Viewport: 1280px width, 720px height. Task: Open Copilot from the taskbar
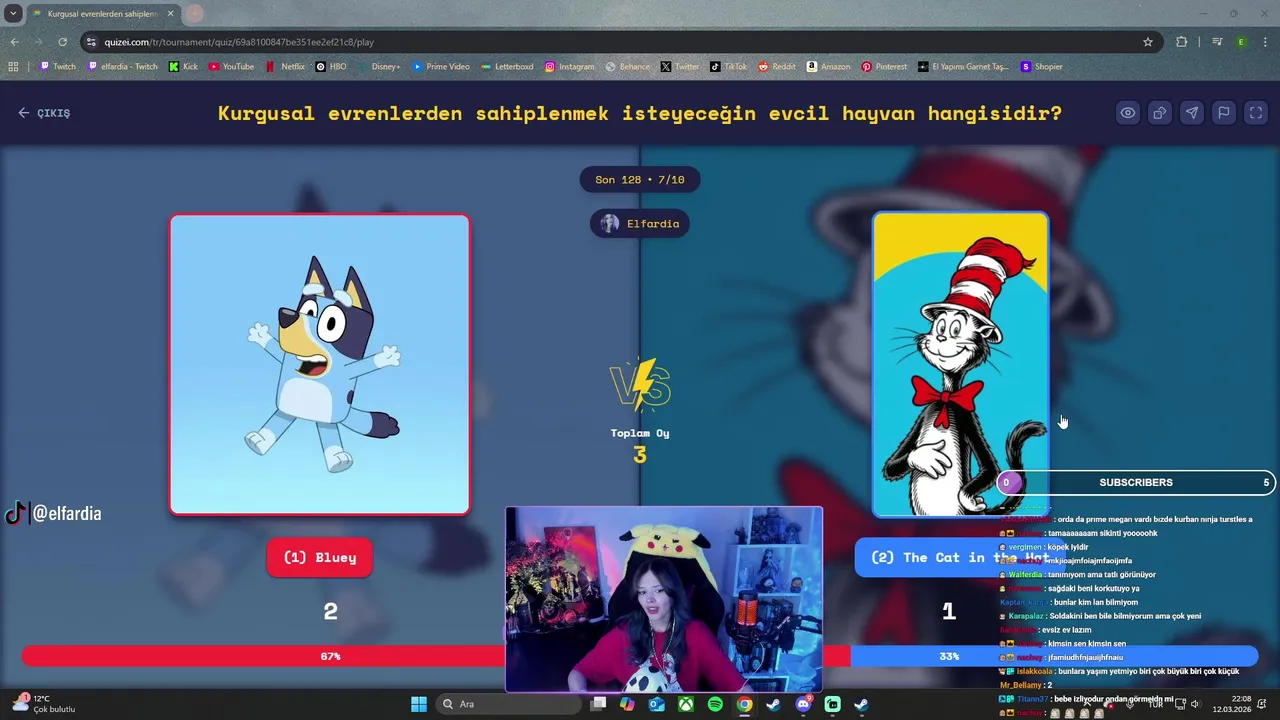click(627, 704)
